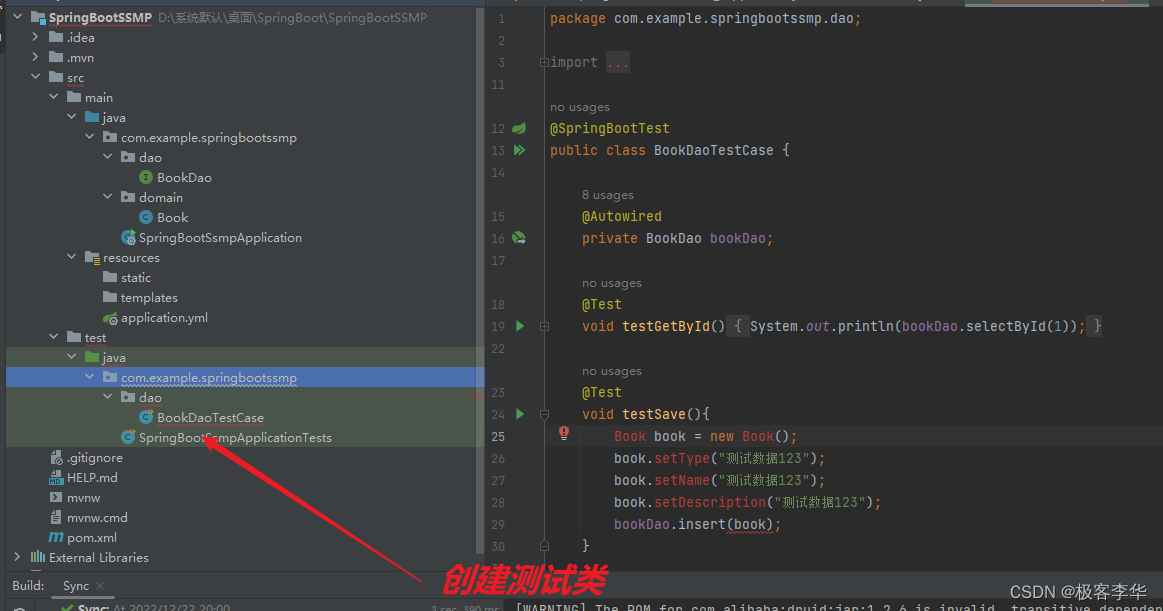Collapse the main folder
Image resolution: width=1163 pixels, height=611 pixels.
(53, 96)
